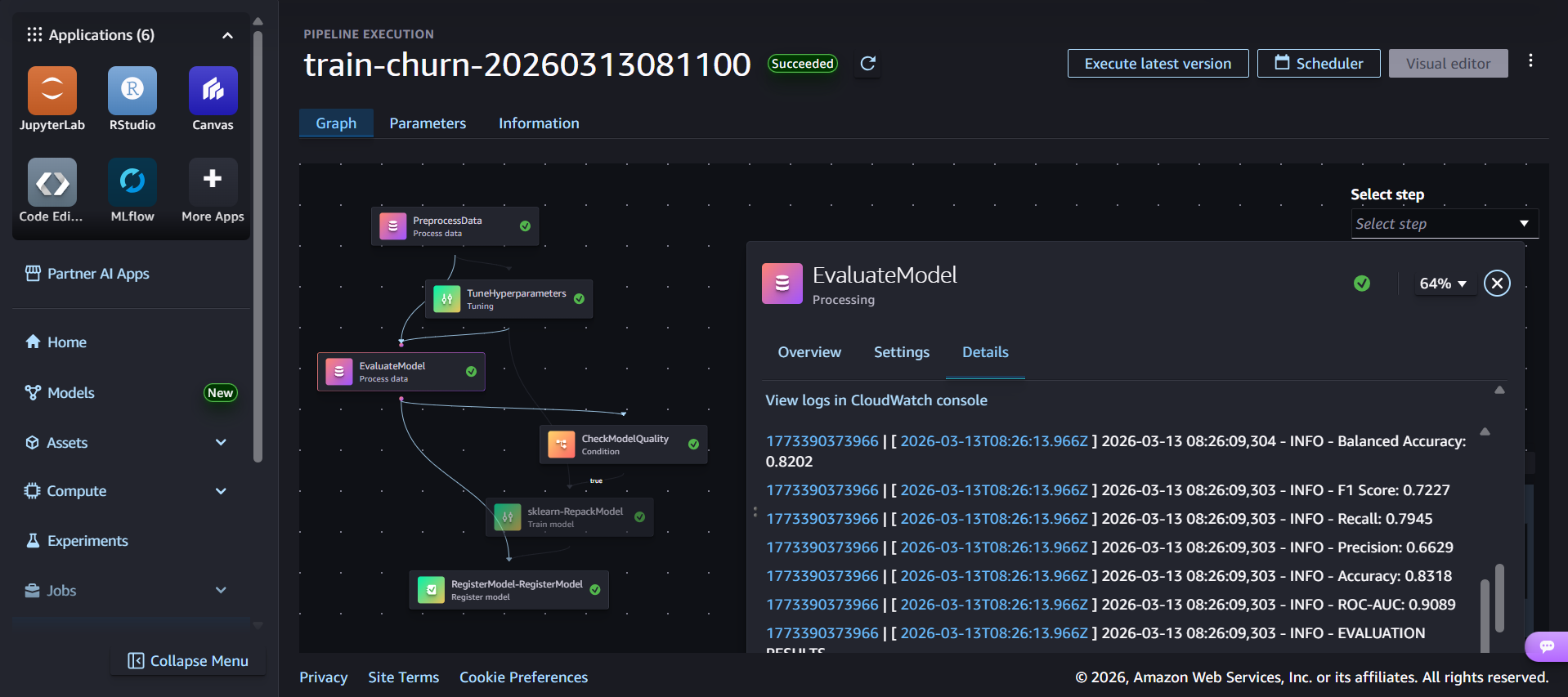
Task: Expand the Assets menu
Action: pos(220,443)
